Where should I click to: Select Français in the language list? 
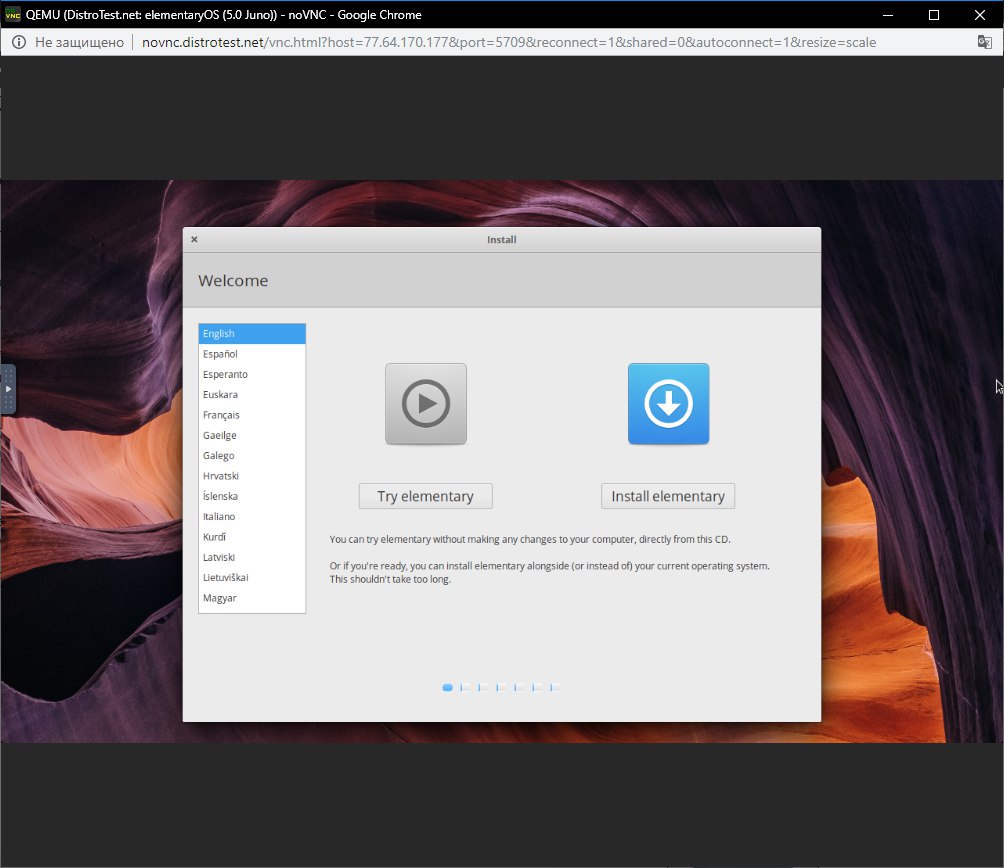(x=252, y=415)
